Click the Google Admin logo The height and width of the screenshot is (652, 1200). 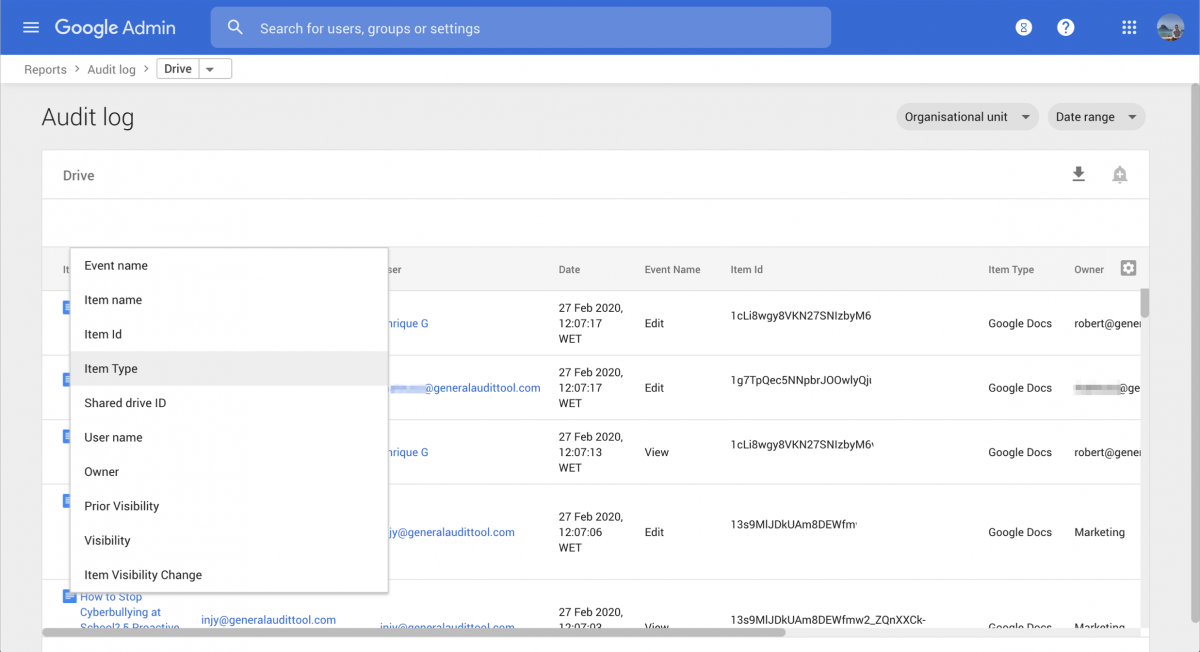[115, 28]
